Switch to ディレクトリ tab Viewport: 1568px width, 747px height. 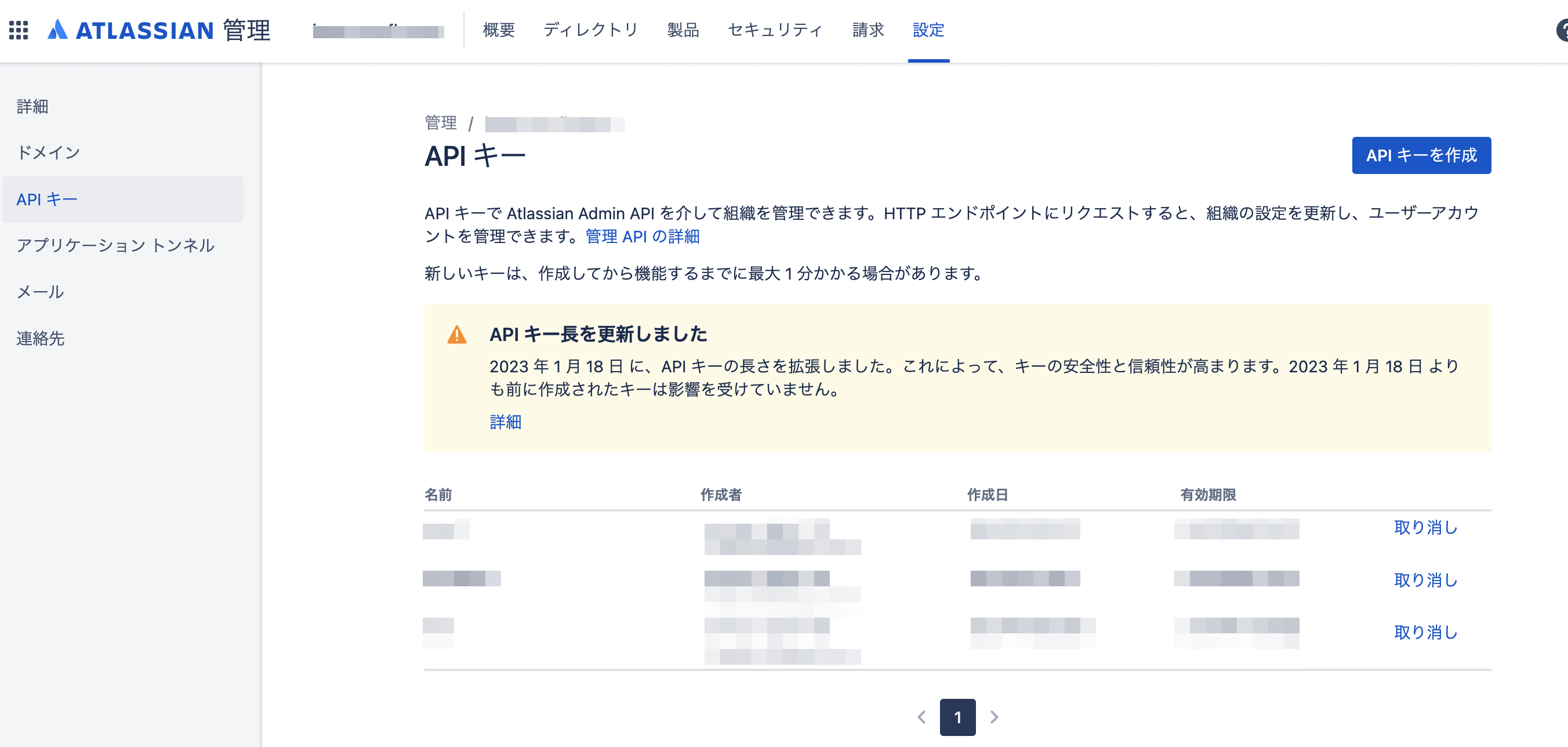[590, 30]
